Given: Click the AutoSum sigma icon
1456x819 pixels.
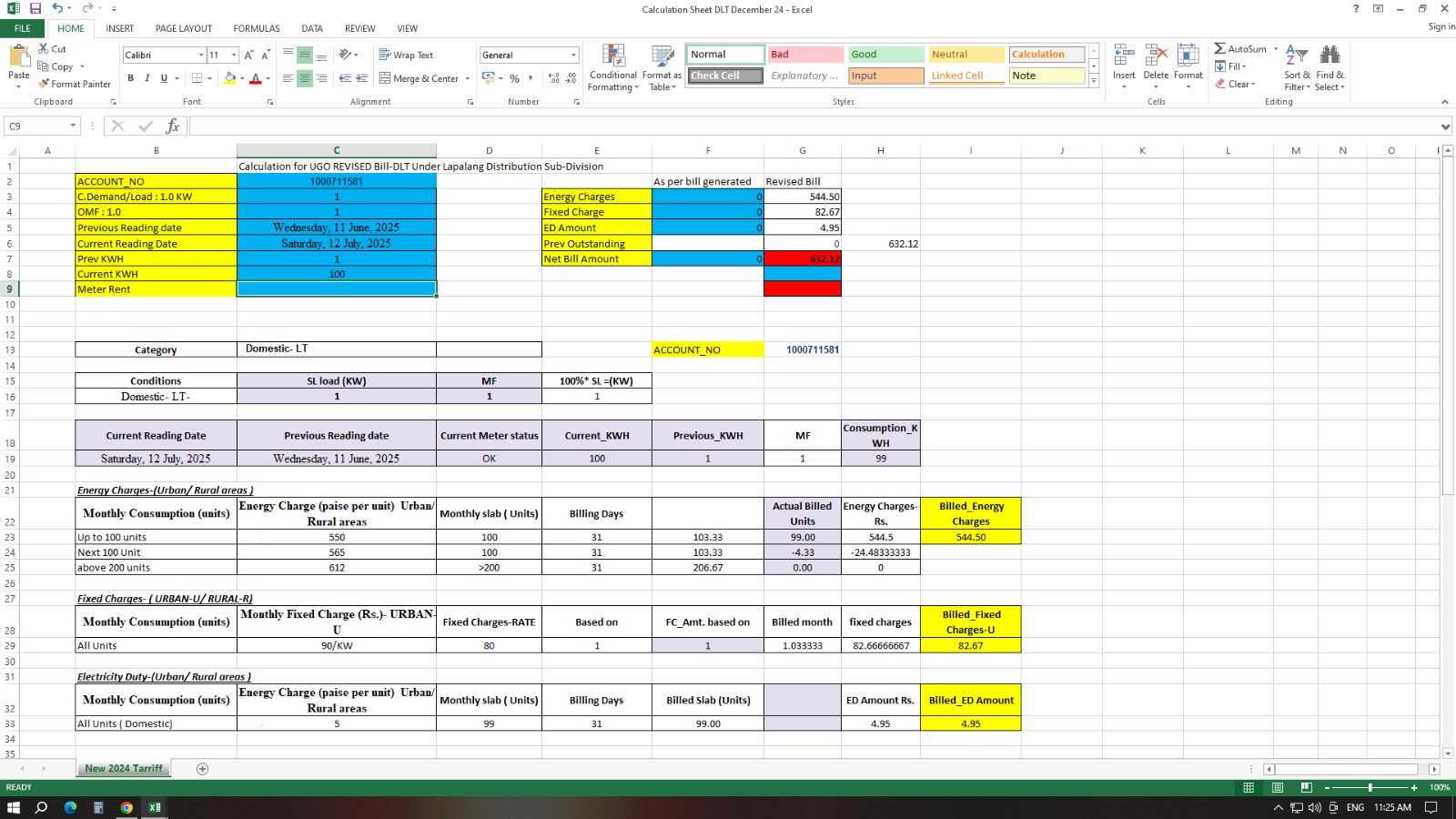Looking at the screenshot, I should [1219, 48].
